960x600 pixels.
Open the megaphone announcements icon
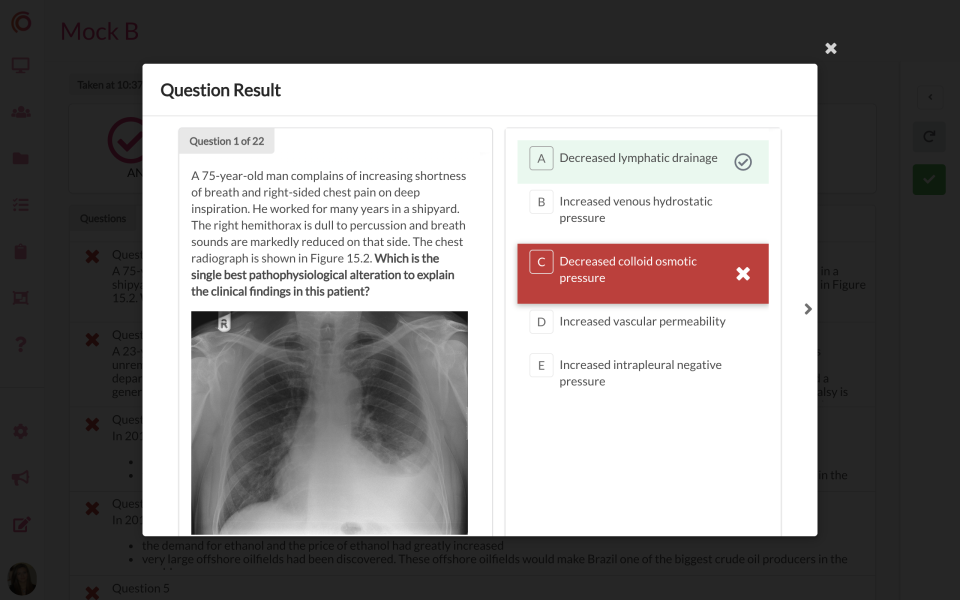coord(21,478)
